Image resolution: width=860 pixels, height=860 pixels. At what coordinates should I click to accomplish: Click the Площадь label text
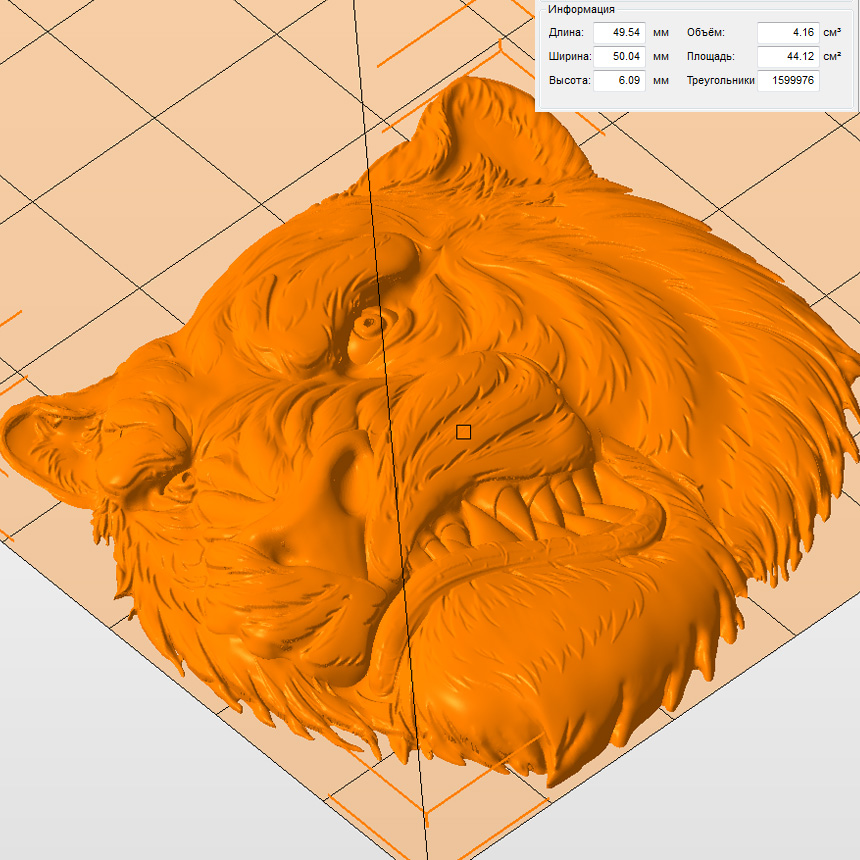pos(710,56)
